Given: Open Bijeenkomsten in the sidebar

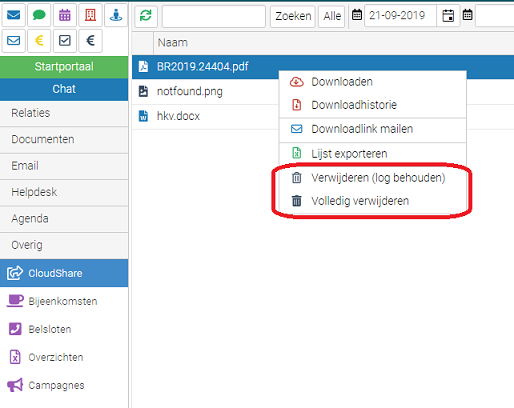Looking at the screenshot, I should tap(64, 301).
